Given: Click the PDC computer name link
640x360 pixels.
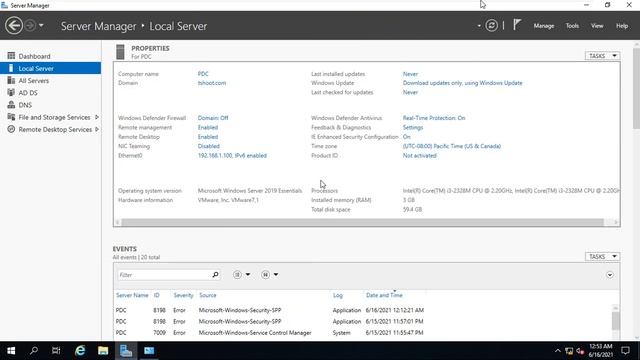Looking at the screenshot, I should click(x=203, y=74).
